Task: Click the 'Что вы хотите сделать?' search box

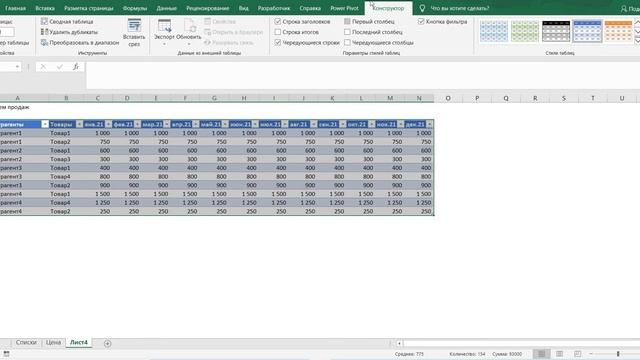Action: [x=460, y=8]
